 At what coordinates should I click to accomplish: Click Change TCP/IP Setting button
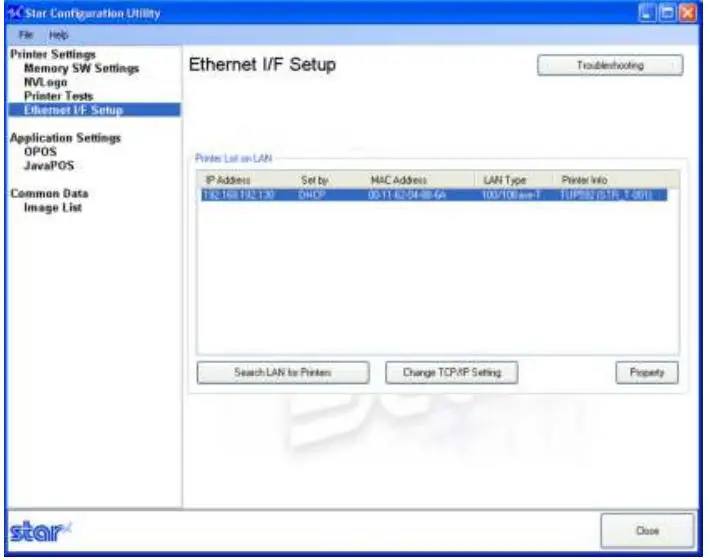[451, 373]
